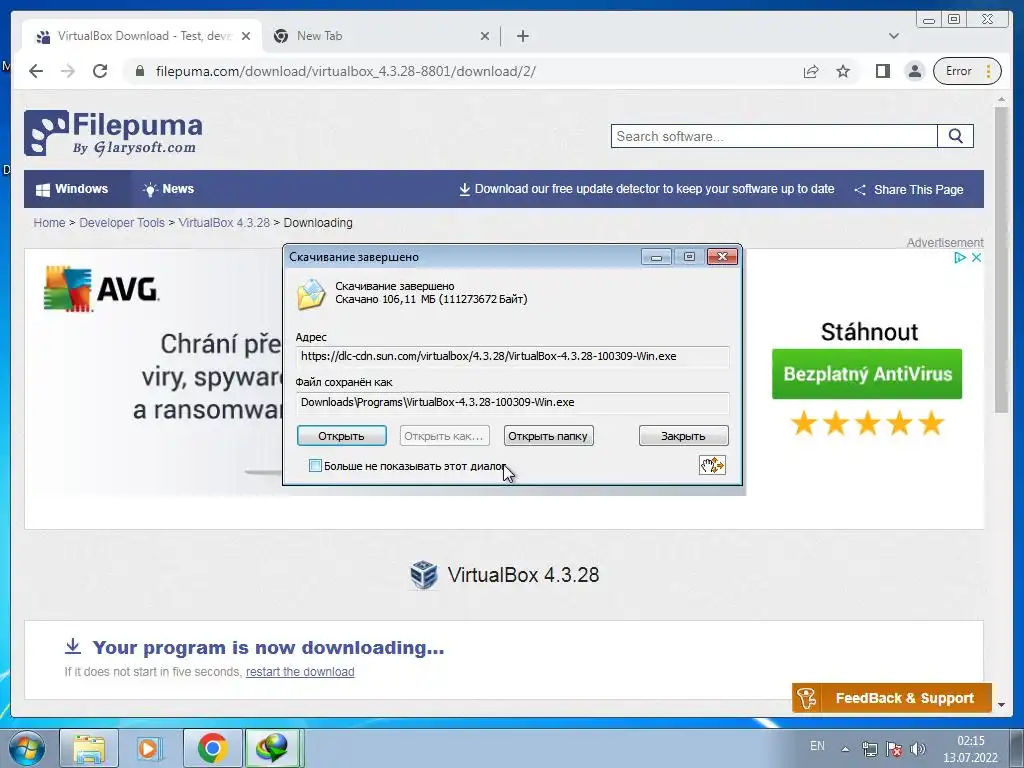Click the Search software input field
This screenshot has width=1024, height=768.
774,136
